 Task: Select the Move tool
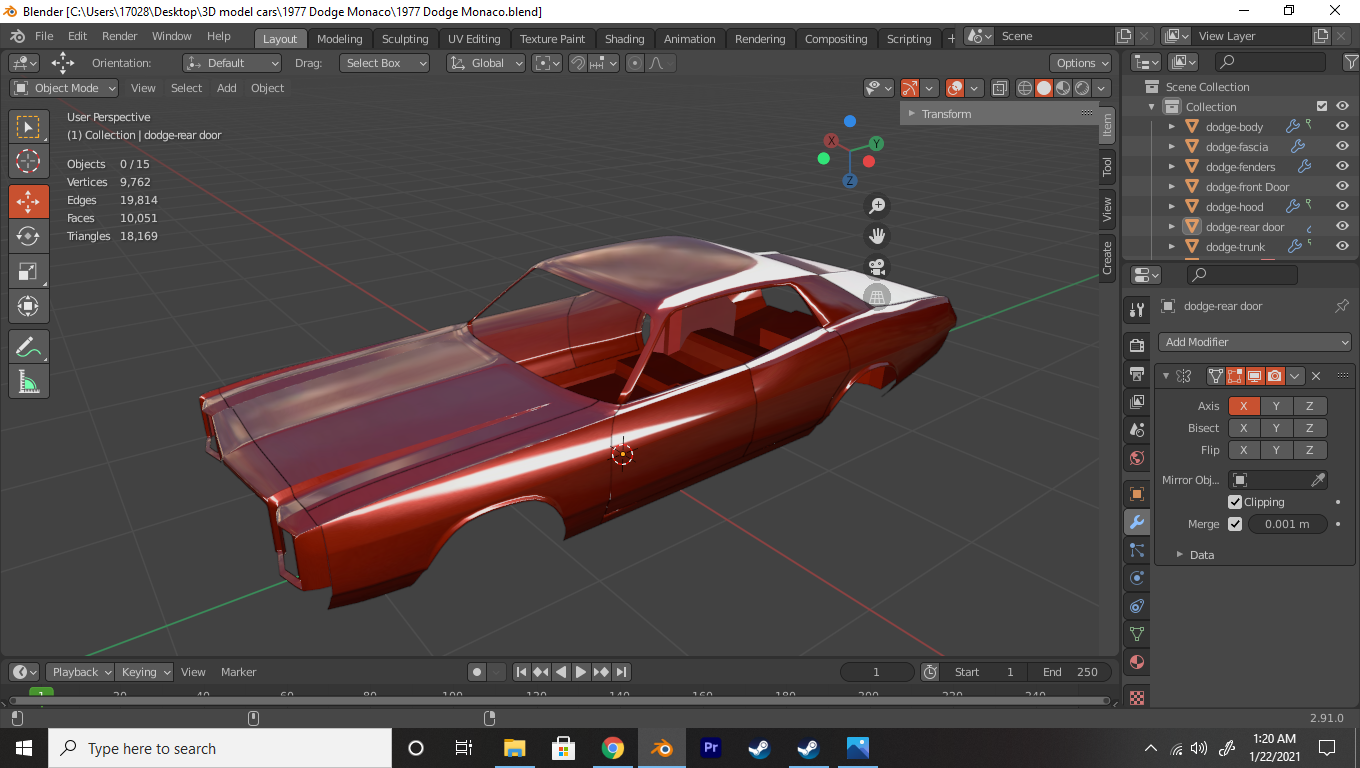coord(28,201)
